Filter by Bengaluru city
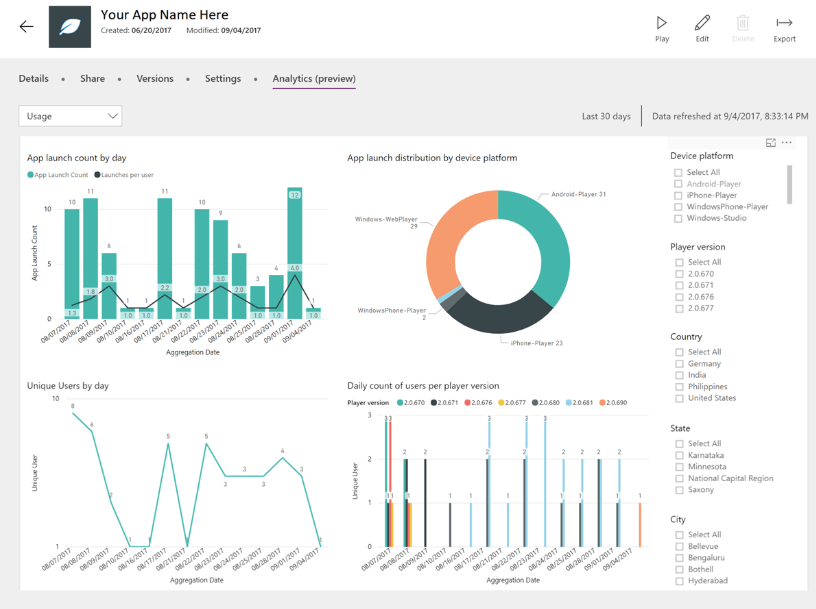The height and width of the screenshot is (609, 816). (x=679, y=557)
